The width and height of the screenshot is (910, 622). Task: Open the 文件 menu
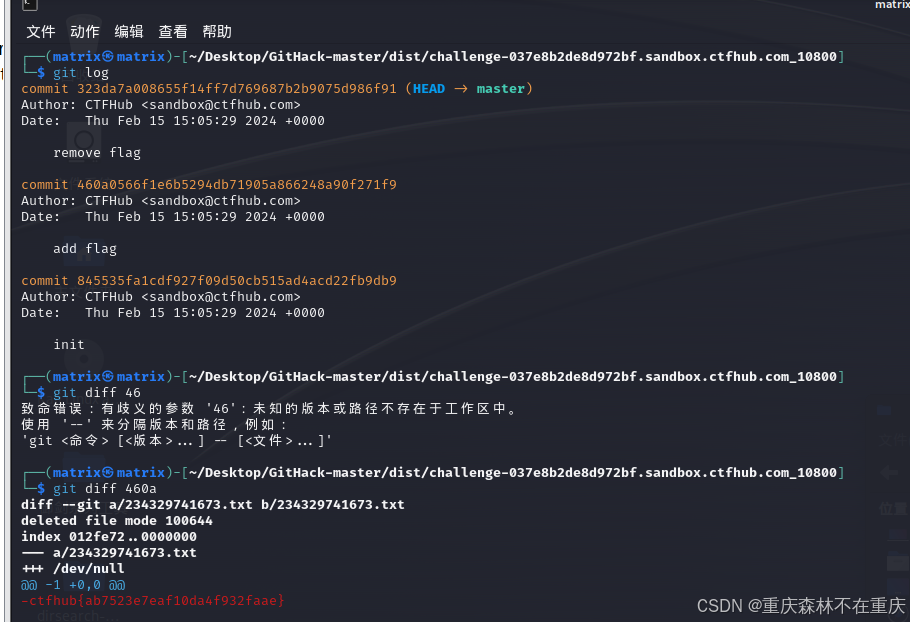pyautogui.click(x=41, y=31)
